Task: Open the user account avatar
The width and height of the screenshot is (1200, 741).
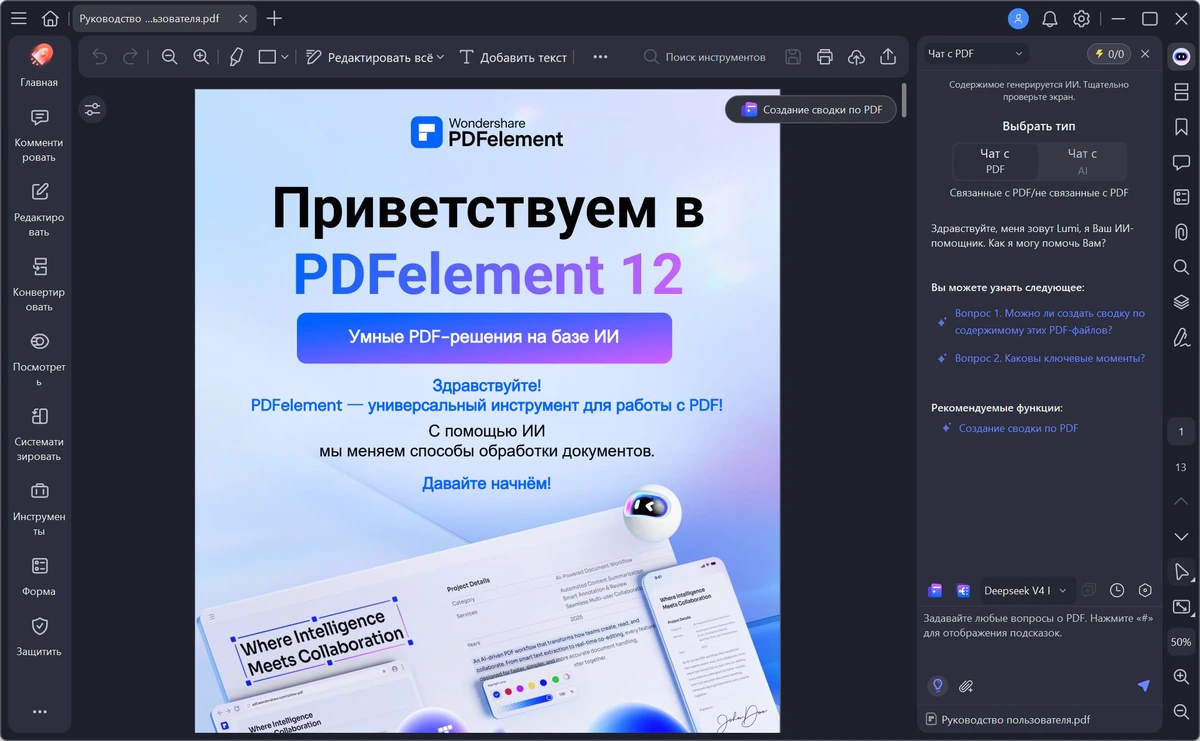Action: coord(1018,18)
